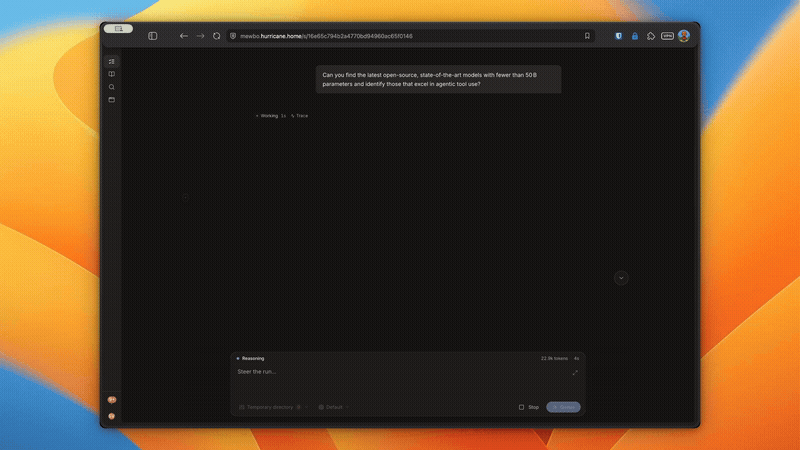Expand the steer input with arrows icon
The image size is (800, 450).
(x=575, y=373)
